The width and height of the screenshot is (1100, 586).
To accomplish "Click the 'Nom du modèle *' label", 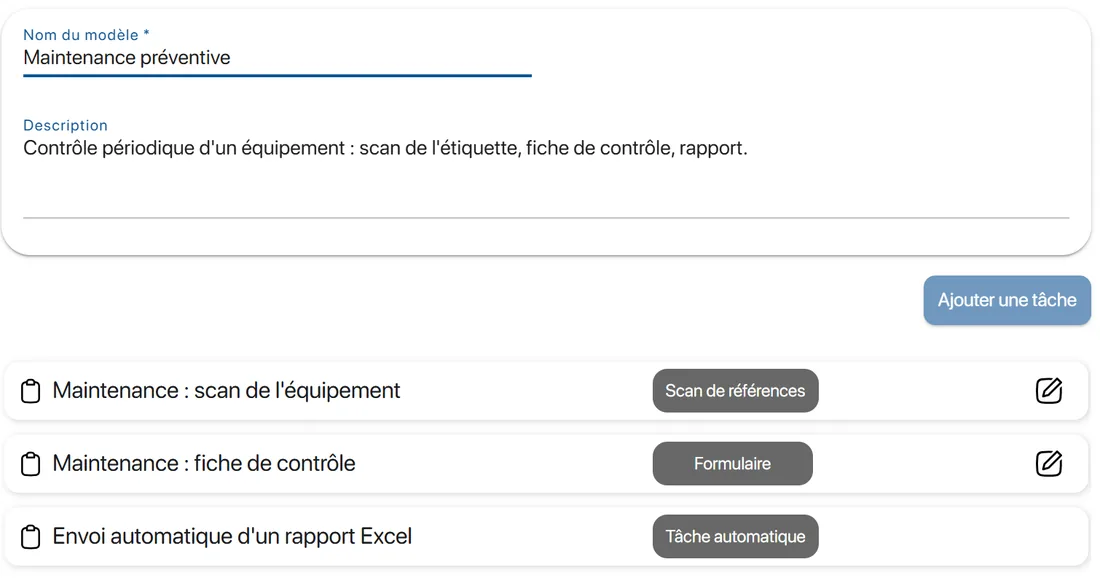I will (x=86, y=35).
